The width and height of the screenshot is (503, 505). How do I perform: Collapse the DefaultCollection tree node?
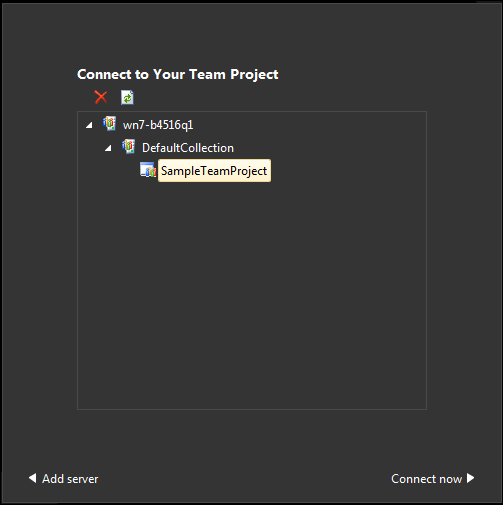tap(108, 148)
